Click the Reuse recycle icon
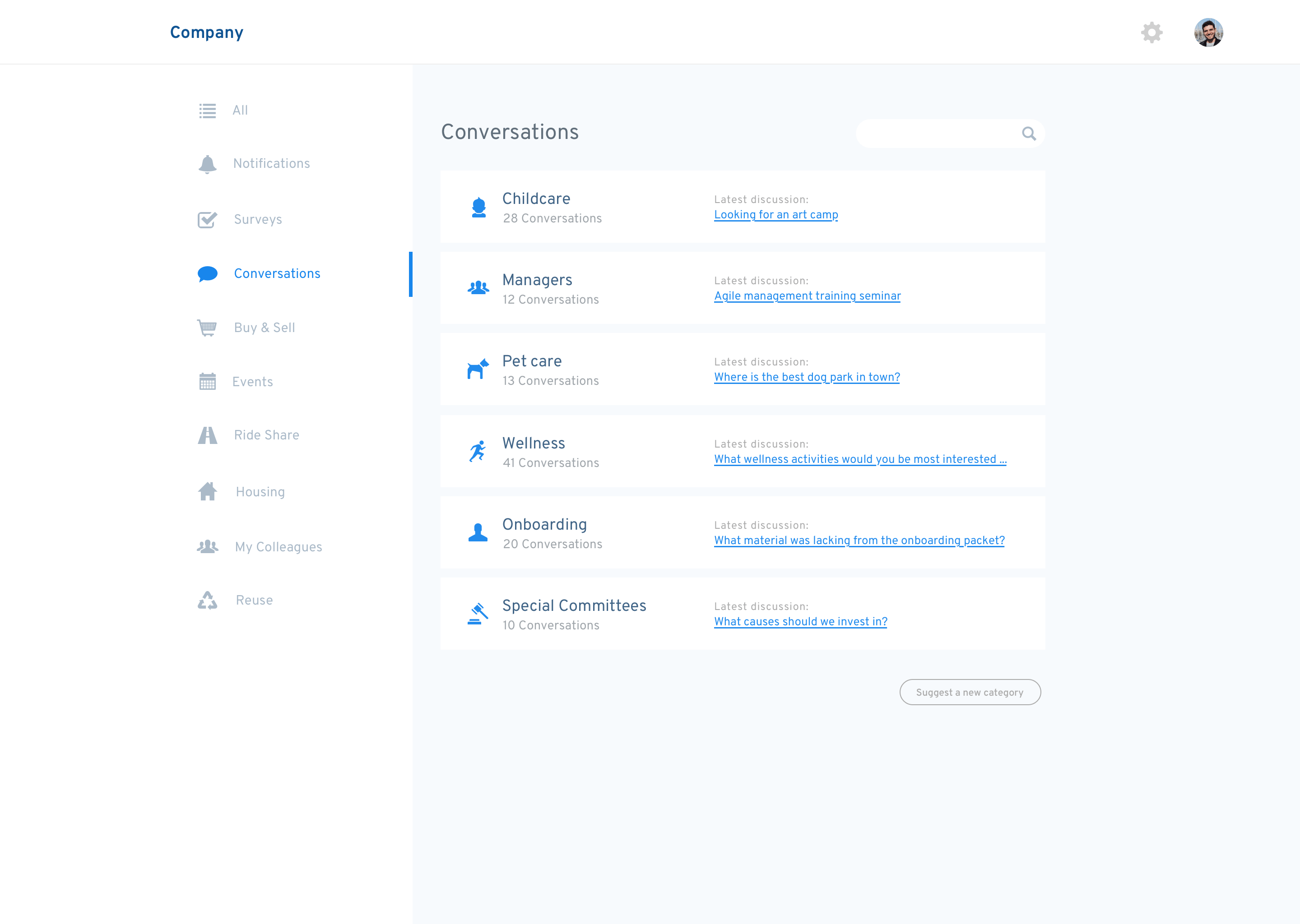 [207, 600]
